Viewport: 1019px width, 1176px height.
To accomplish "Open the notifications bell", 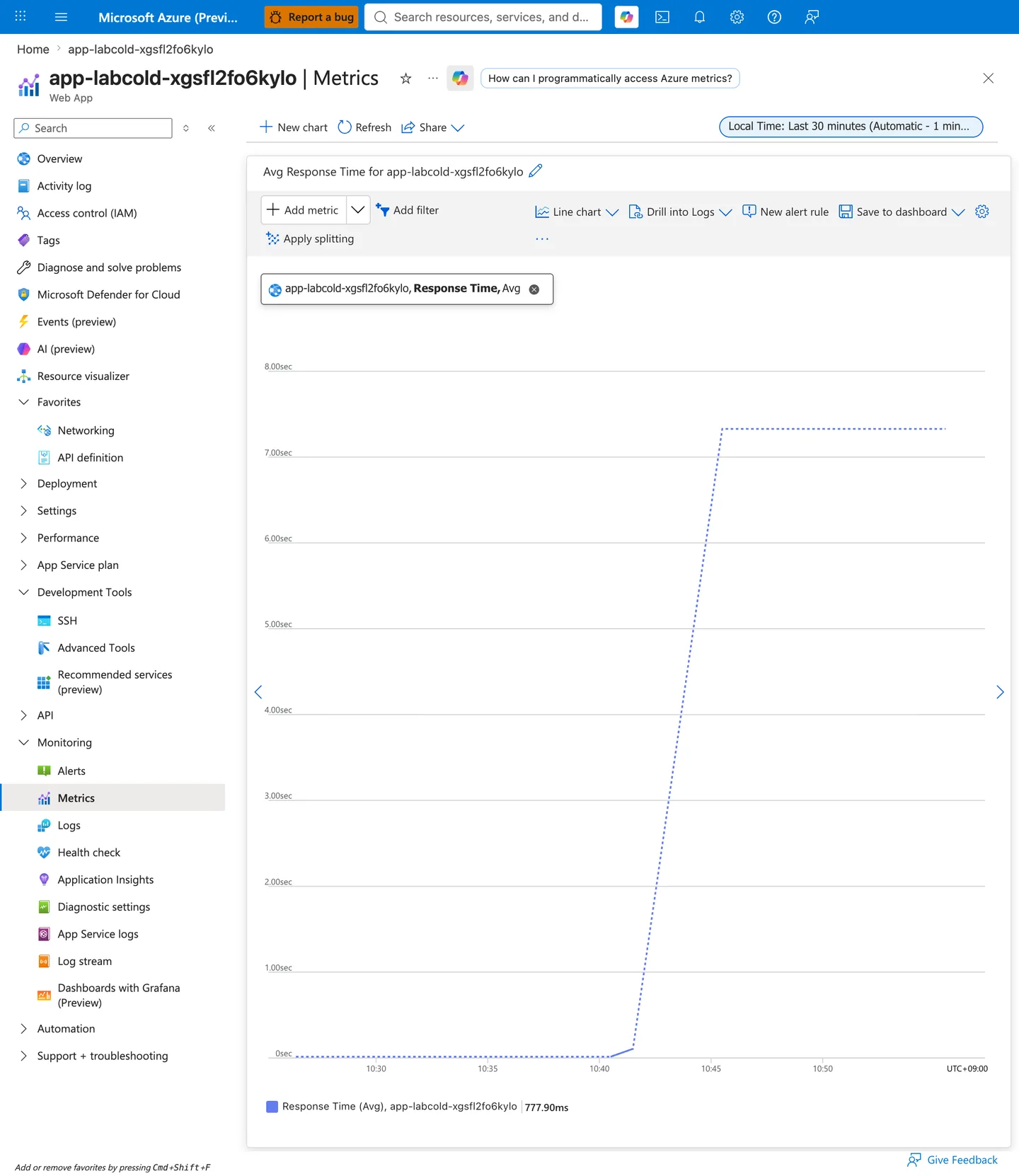I will point(699,17).
